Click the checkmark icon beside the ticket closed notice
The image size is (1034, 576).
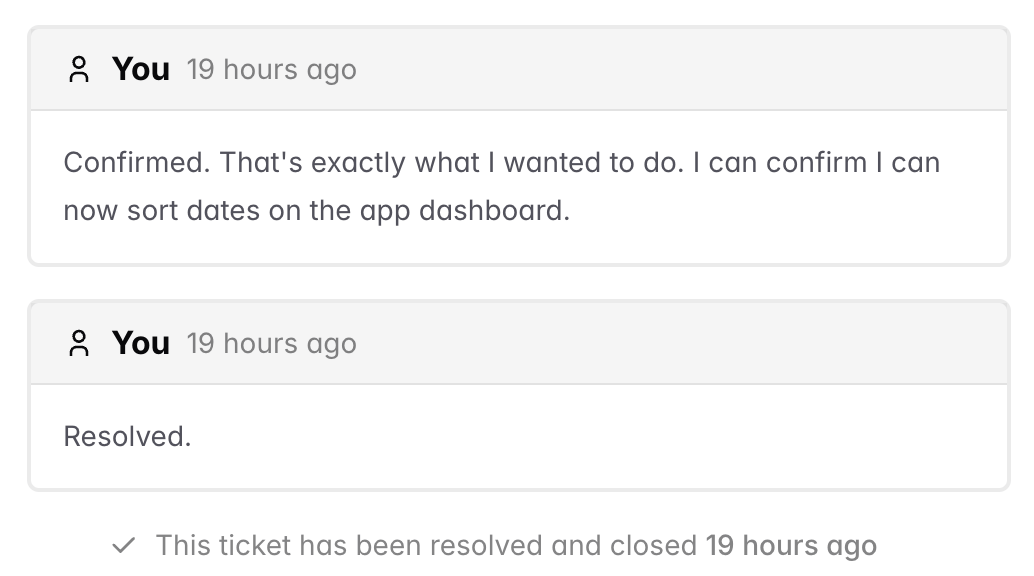tap(124, 546)
